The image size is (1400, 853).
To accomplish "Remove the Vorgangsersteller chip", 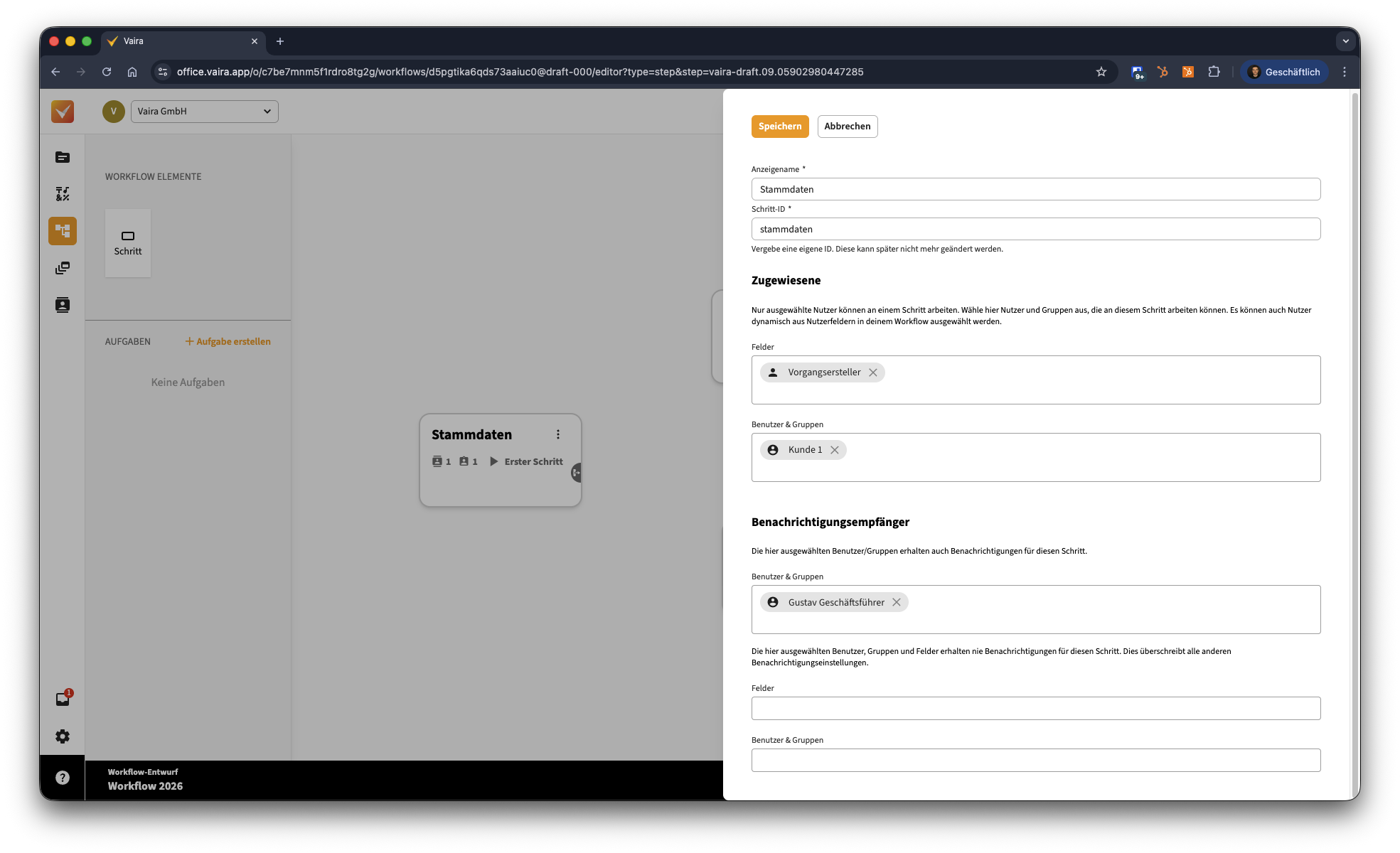I will [x=873, y=372].
